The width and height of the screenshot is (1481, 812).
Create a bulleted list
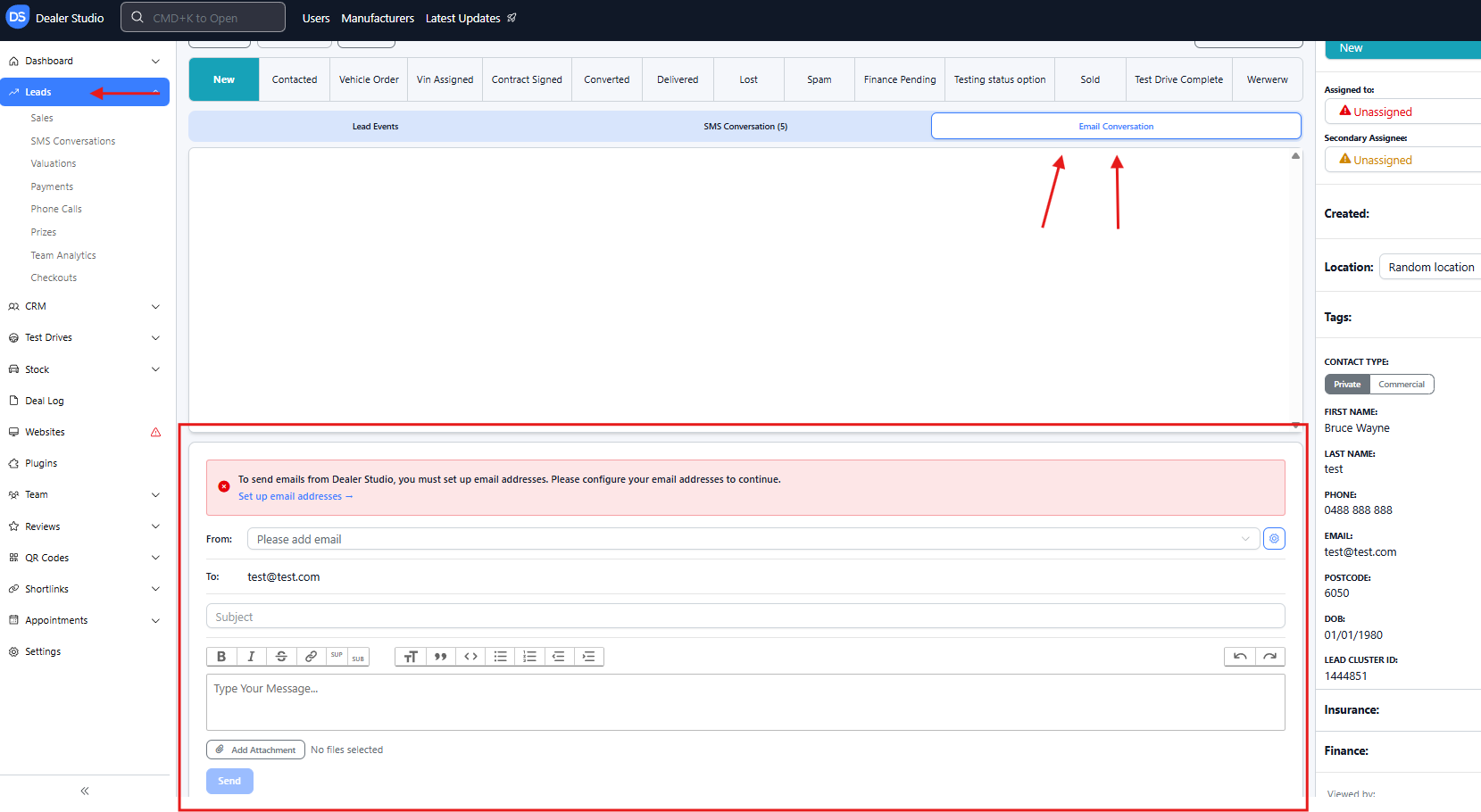tap(500, 657)
